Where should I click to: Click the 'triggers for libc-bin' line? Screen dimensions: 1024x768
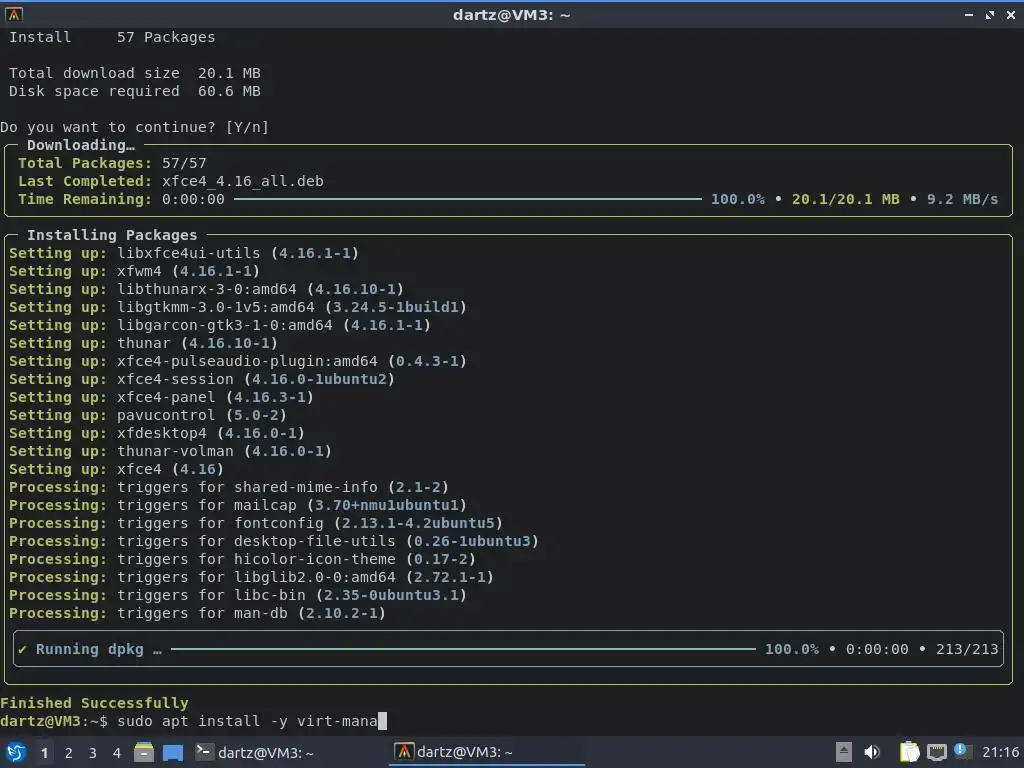point(238,595)
